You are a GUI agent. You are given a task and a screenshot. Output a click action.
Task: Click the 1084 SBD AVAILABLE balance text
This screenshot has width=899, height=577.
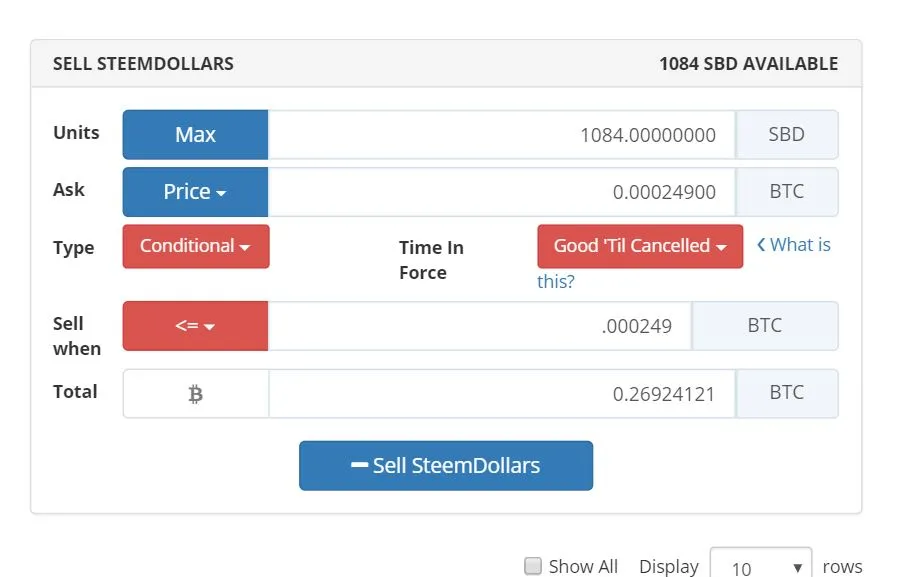(749, 64)
